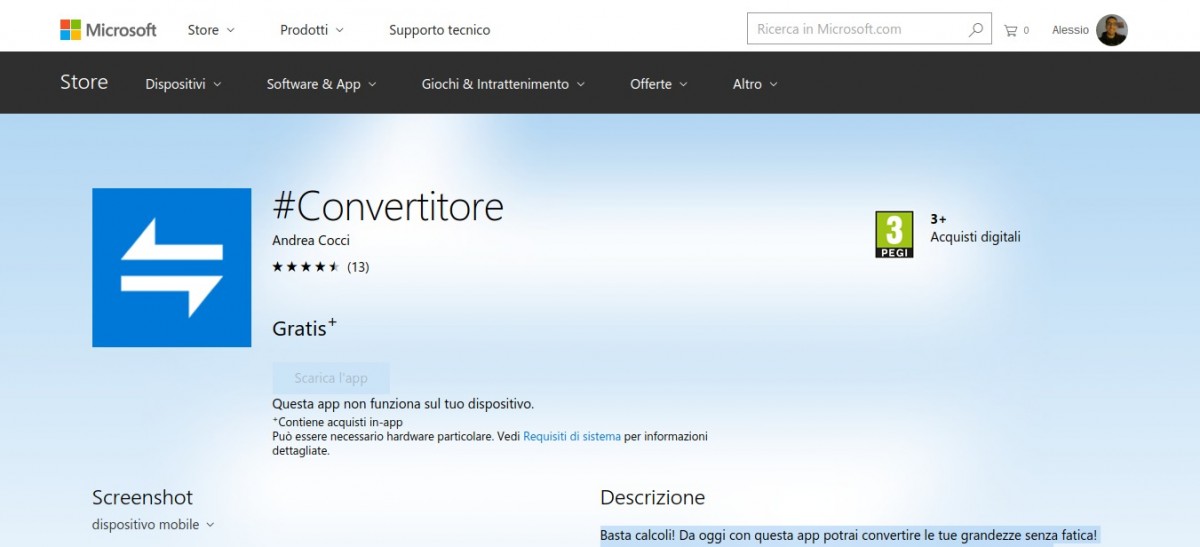1200x547 pixels.
Task: Click the #Convertitore app icon
Action: coord(172,267)
